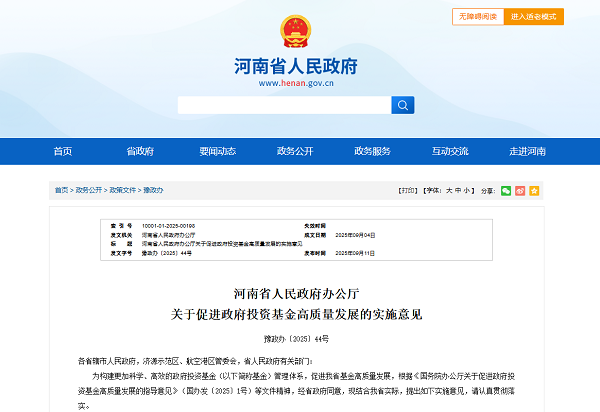Click the national emblem logo
Viewport: 600px width, 412px height.
pyautogui.click(x=295, y=32)
